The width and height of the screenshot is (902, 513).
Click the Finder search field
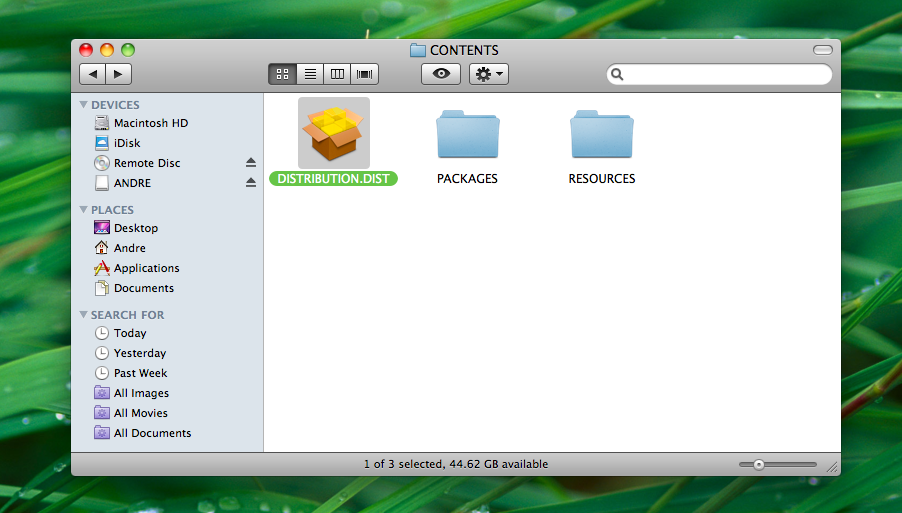[719, 74]
